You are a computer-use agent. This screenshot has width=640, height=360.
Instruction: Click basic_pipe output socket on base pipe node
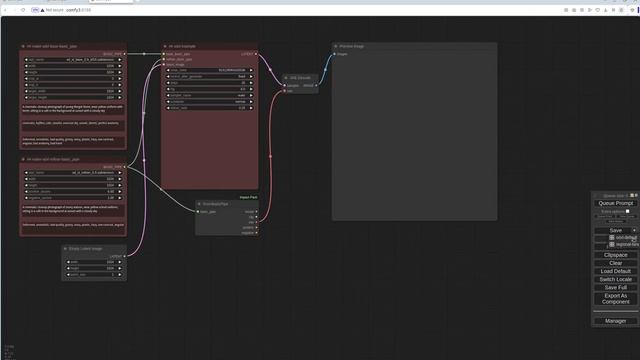(125, 53)
